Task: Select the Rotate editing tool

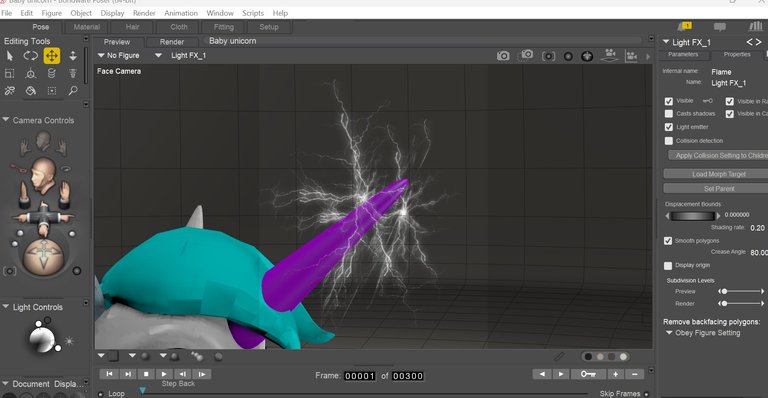Action: click(x=30, y=56)
